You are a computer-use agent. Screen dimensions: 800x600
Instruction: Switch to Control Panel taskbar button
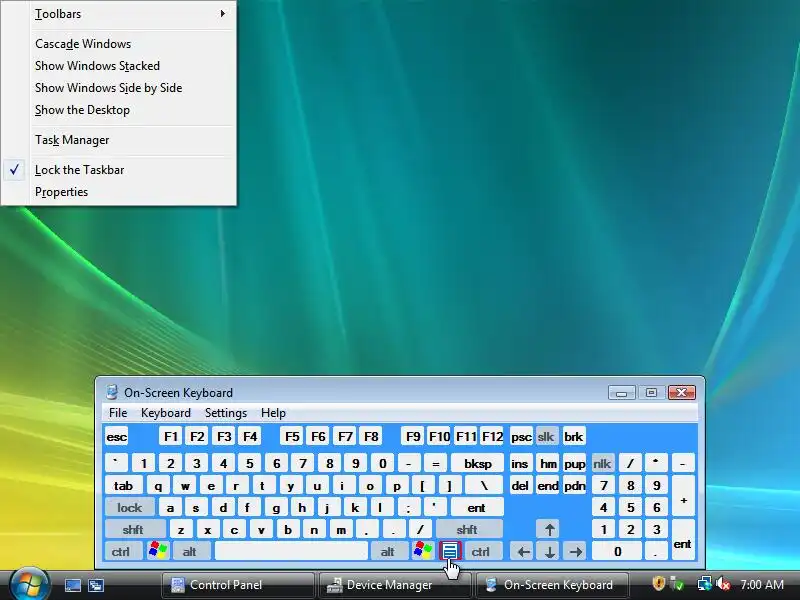tap(238, 585)
